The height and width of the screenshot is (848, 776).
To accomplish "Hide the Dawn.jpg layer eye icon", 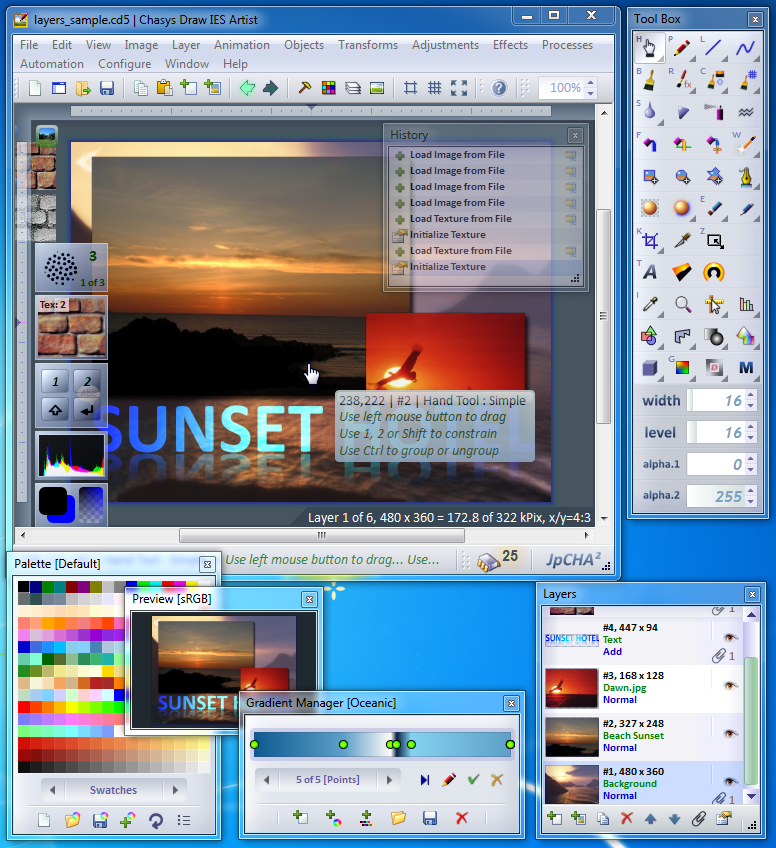I will (x=731, y=685).
